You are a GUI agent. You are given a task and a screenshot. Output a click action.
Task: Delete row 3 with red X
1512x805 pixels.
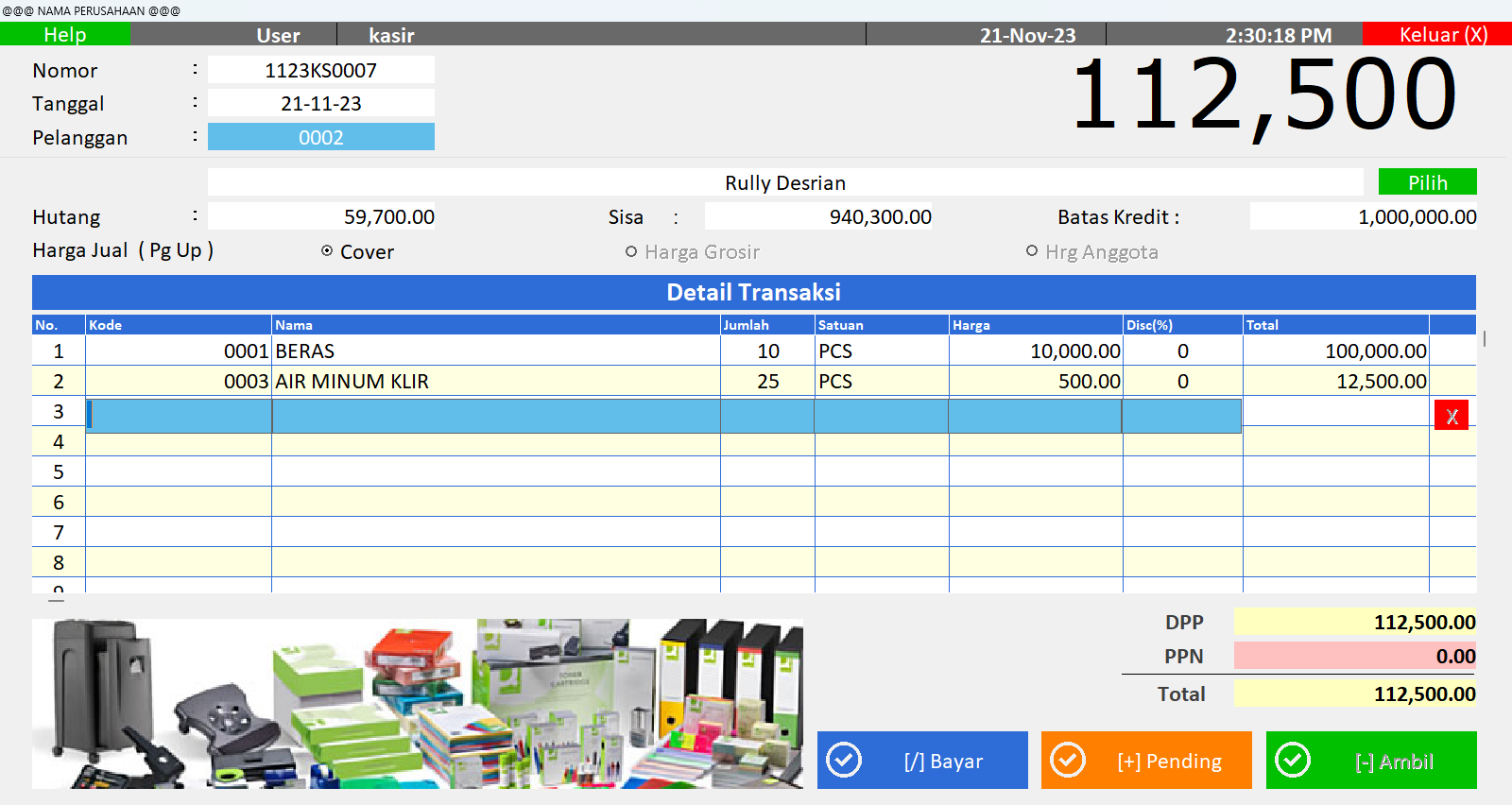1451,416
